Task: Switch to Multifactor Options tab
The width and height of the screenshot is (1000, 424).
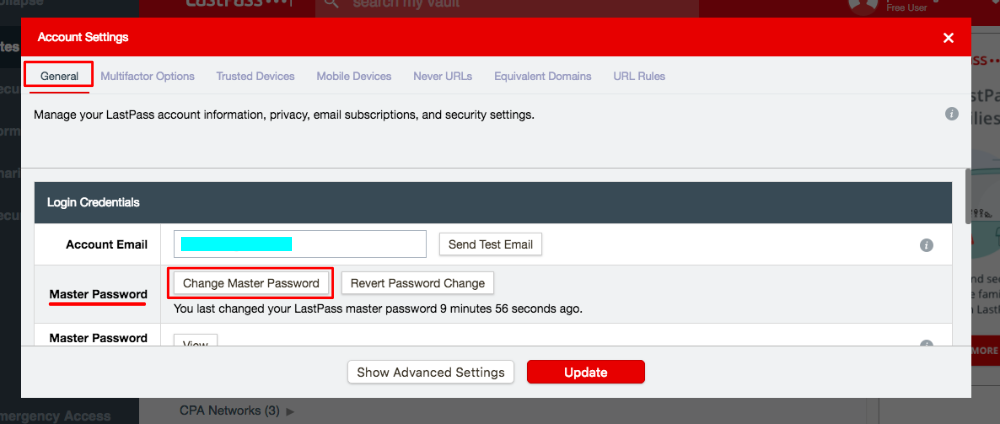Action: click(147, 76)
